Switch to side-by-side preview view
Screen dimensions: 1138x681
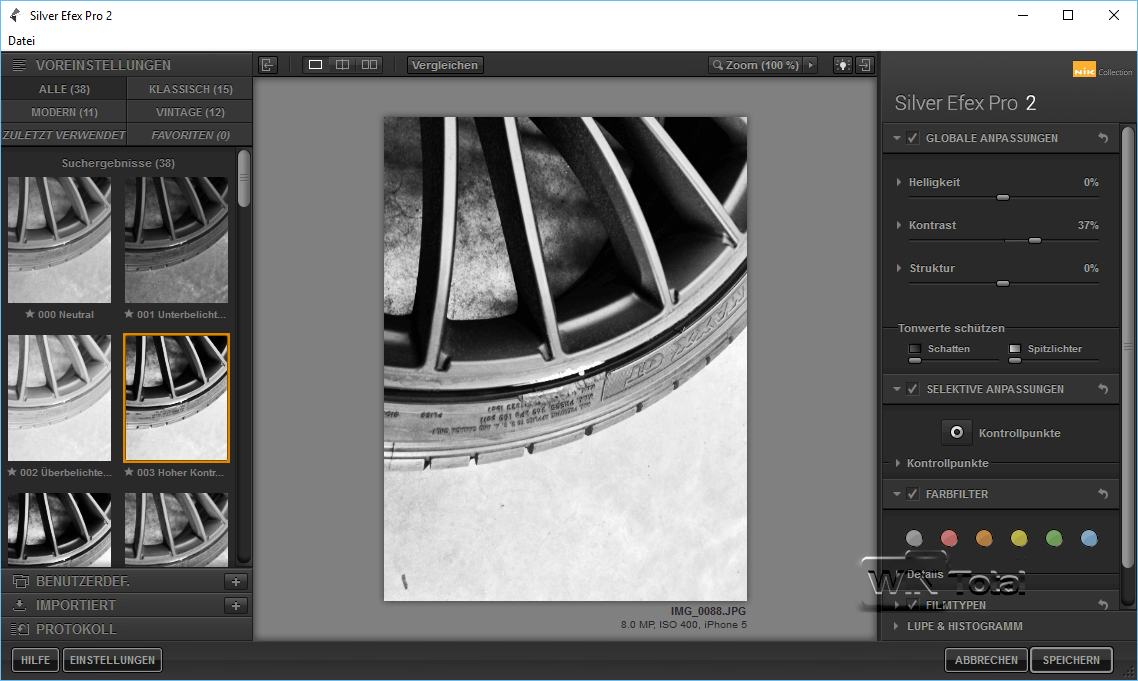[370, 65]
